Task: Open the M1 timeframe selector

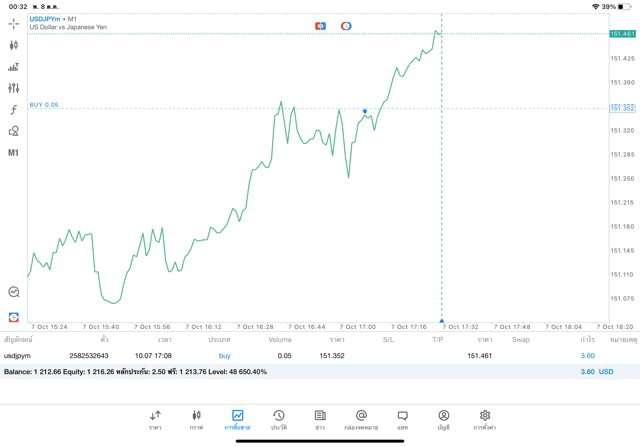Action: point(13,153)
